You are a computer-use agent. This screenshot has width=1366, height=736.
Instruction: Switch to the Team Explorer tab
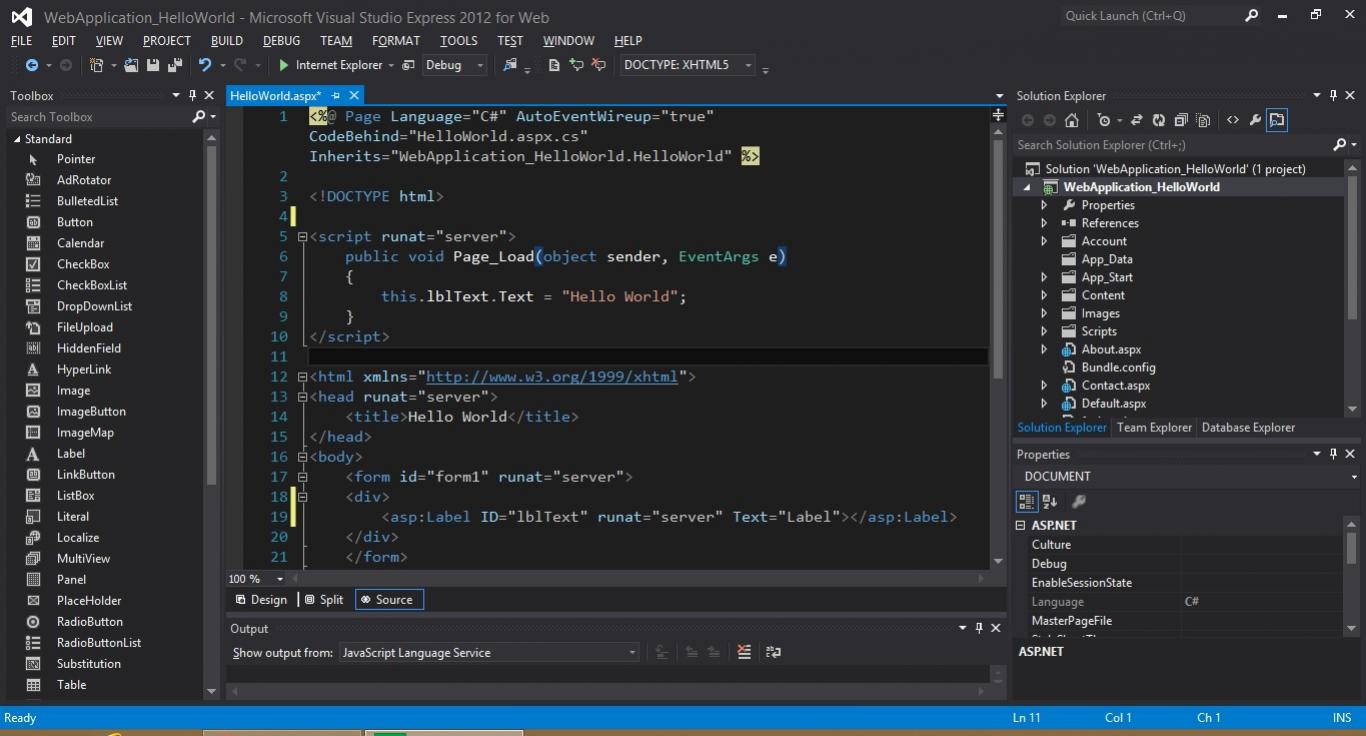[1154, 427]
